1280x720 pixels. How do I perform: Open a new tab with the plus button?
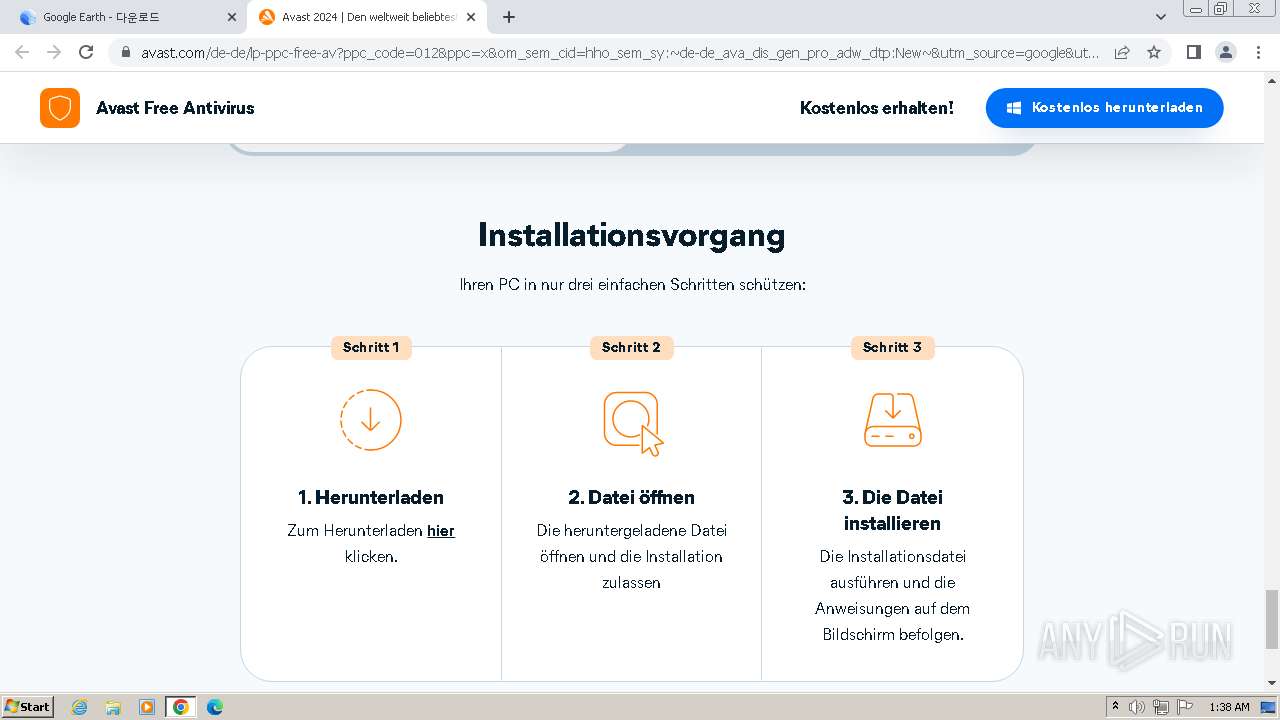tap(509, 17)
